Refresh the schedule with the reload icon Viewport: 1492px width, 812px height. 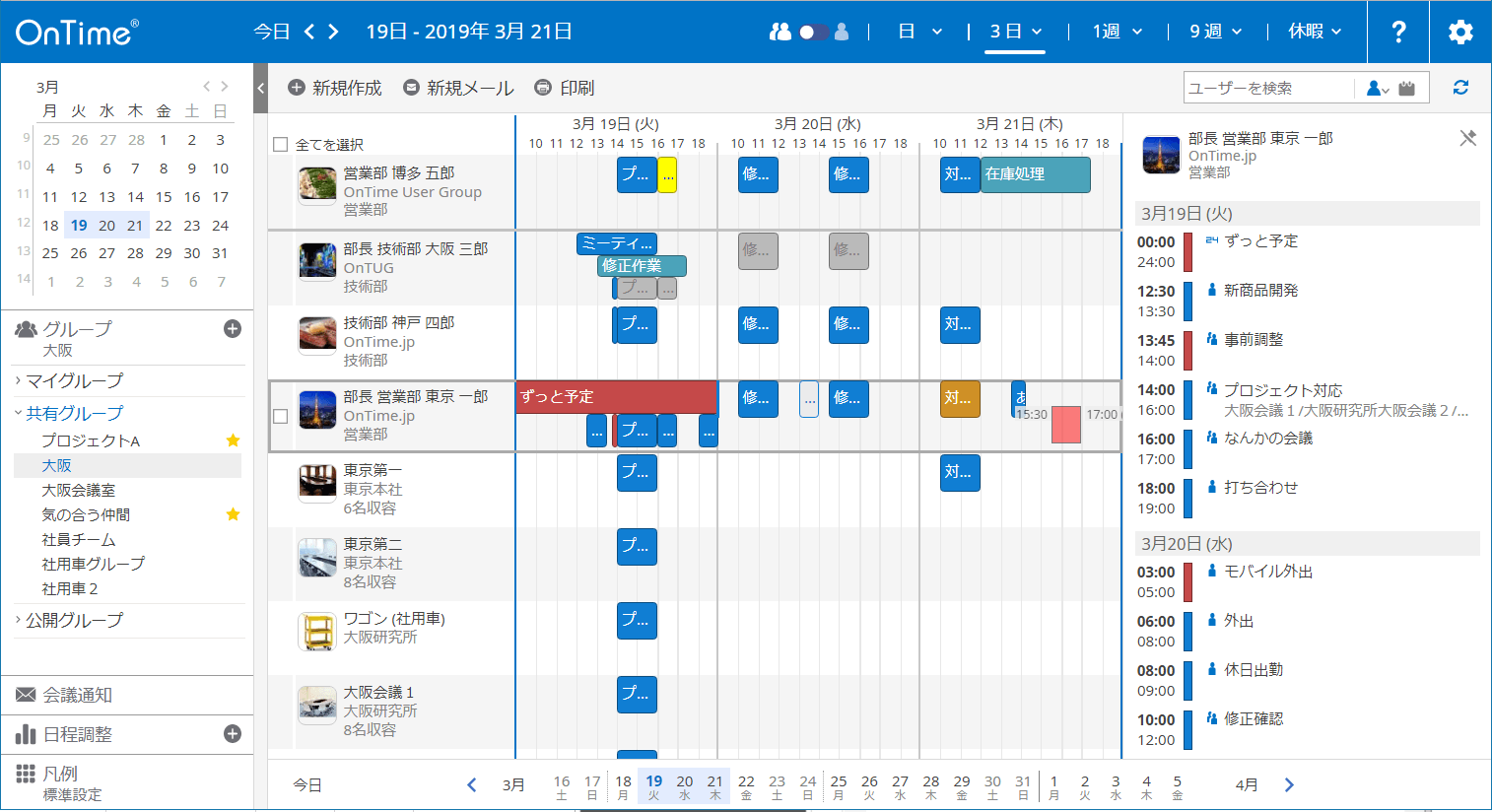(x=1460, y=87)
